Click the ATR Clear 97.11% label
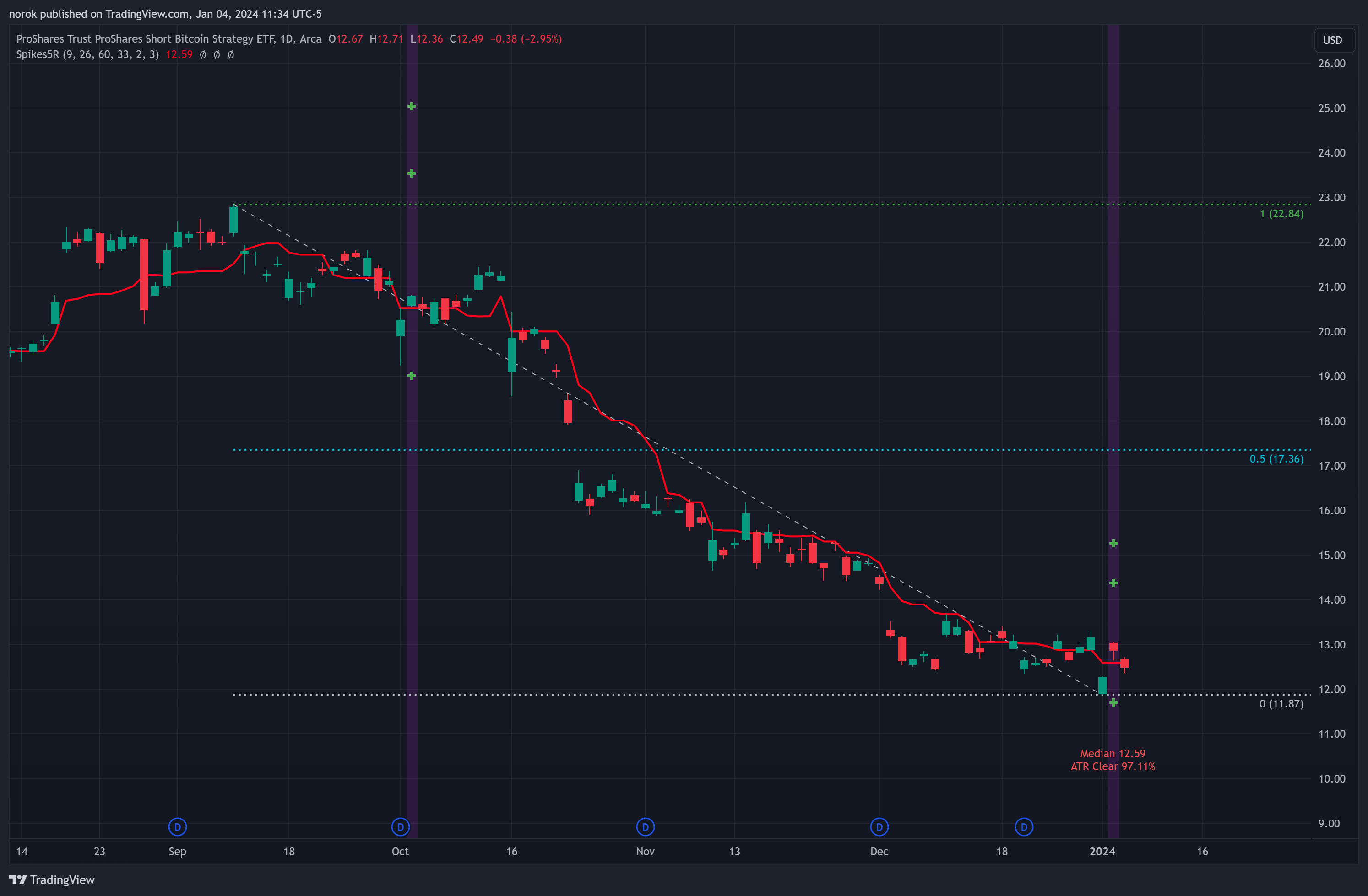This screenshot has height=896, width=1368. [1112, 767]
